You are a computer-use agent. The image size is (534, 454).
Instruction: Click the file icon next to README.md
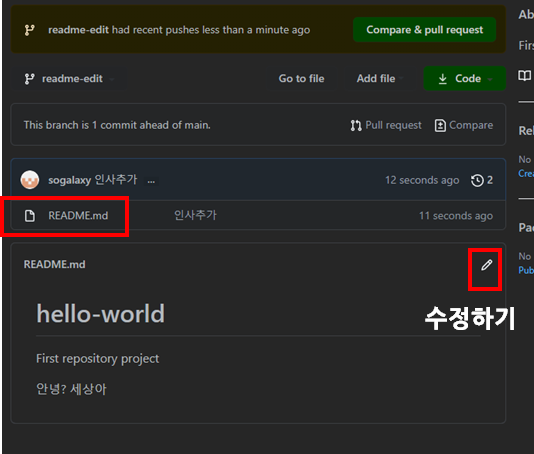point(30,216)
